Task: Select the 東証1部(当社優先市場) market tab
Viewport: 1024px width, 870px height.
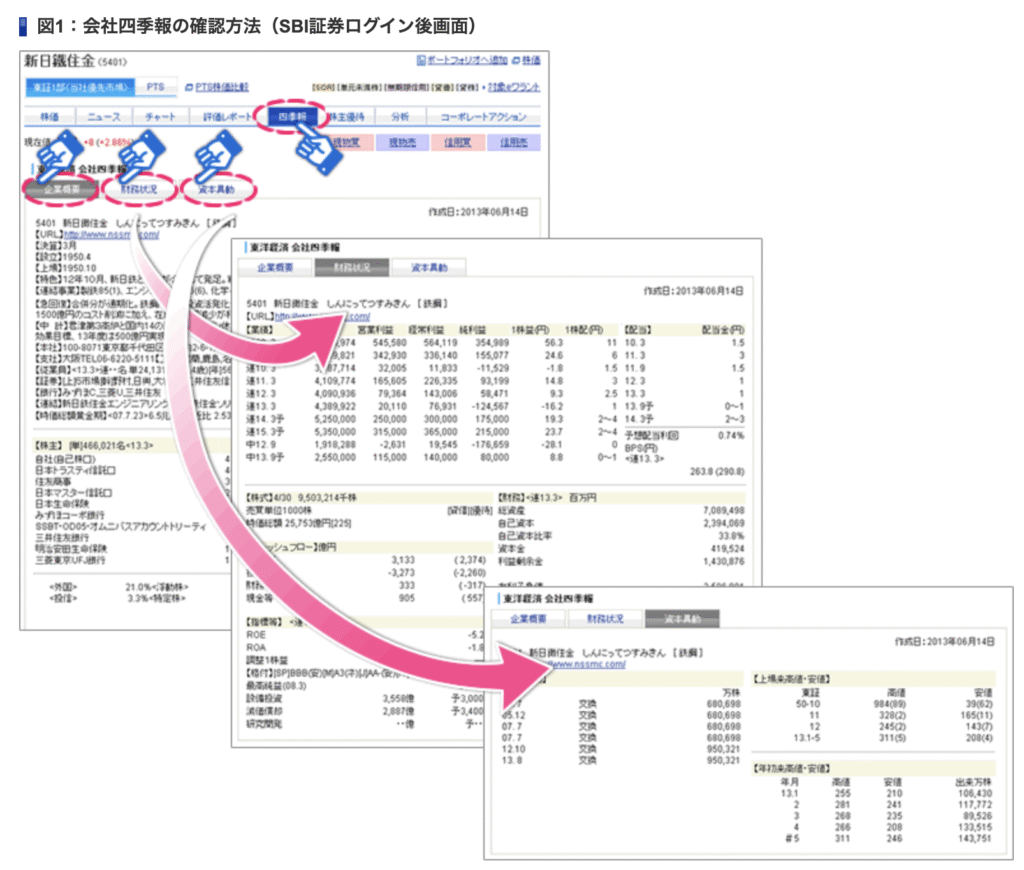Action: pos(80,87)
